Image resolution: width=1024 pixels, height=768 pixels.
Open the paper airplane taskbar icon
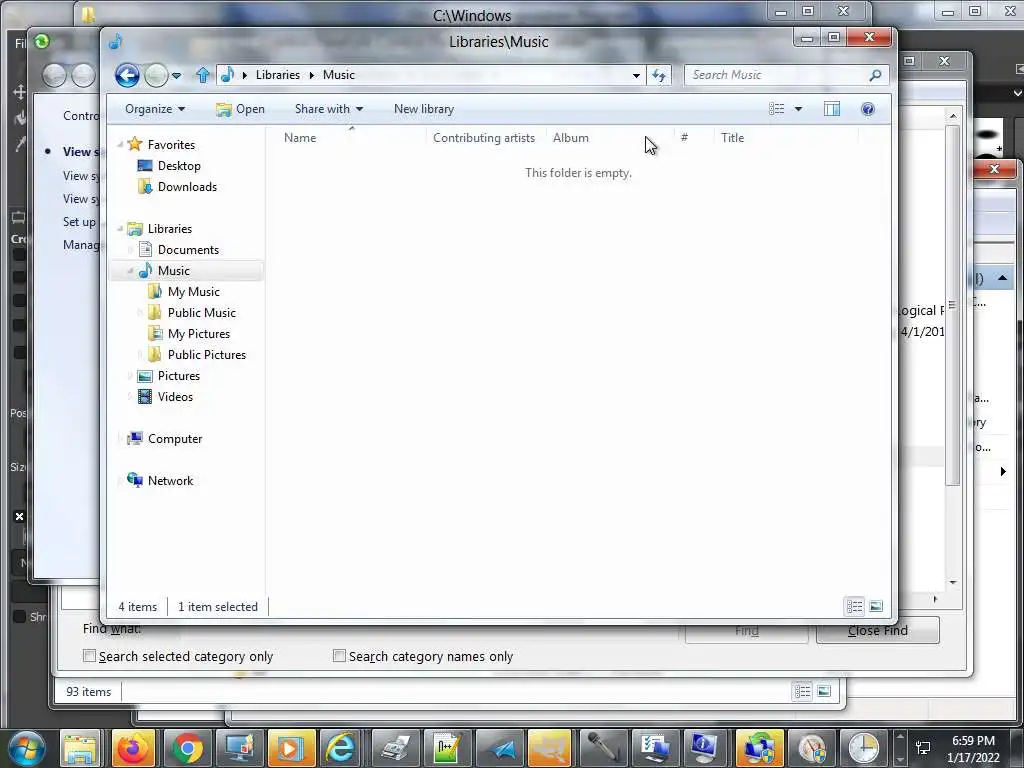pos(499,748)
